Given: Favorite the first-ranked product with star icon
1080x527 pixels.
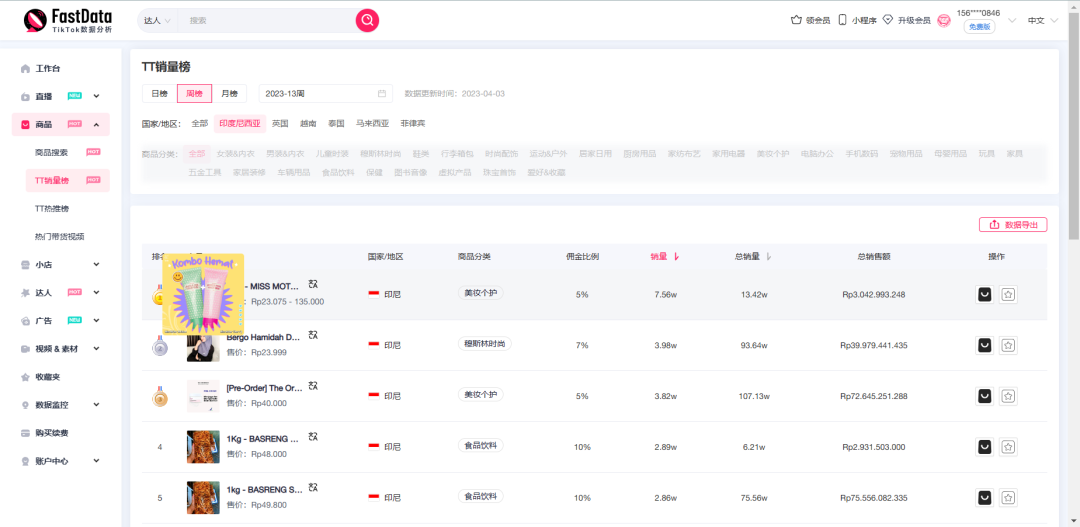Looking at the screenshot, I should (x=1008, y=294).
